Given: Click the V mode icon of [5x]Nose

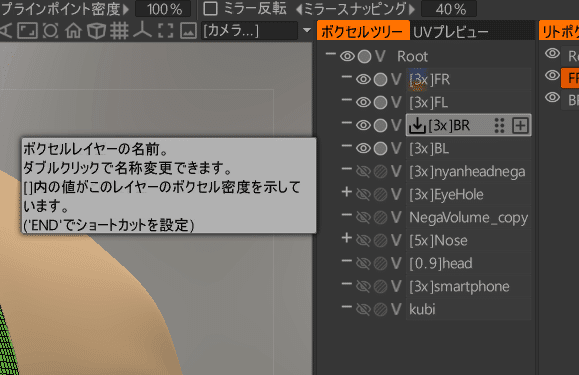Looking at the screenshot, I should coord(396,240).
